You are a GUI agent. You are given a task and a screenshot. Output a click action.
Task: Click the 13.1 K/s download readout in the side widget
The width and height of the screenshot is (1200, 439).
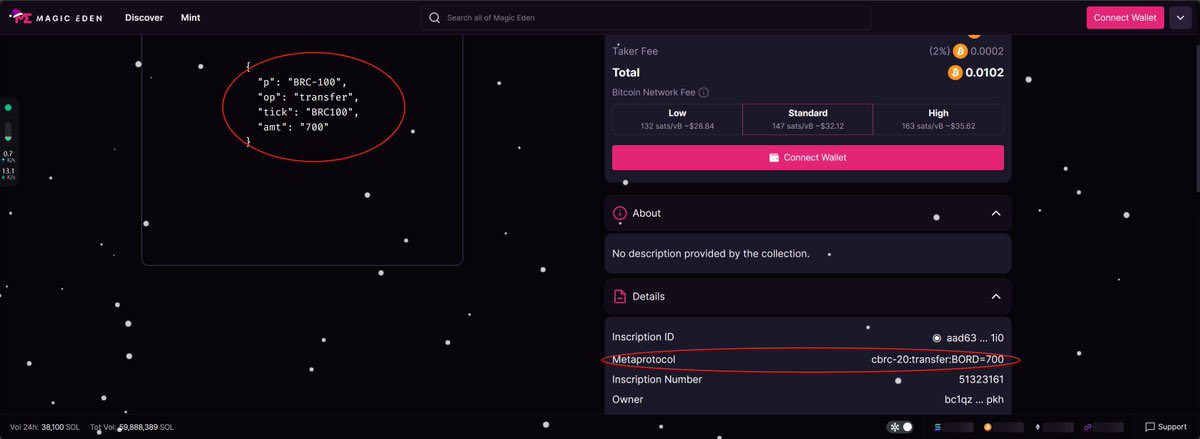pos(8,173)
